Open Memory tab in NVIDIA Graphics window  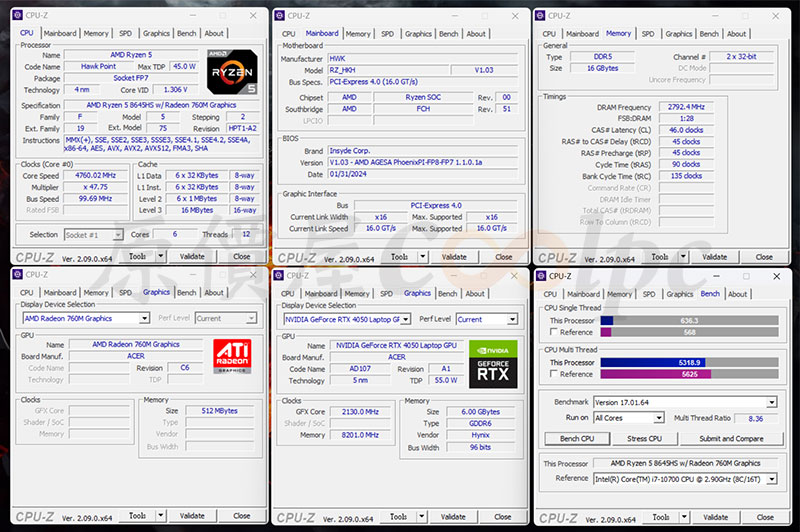click(357, 293)
